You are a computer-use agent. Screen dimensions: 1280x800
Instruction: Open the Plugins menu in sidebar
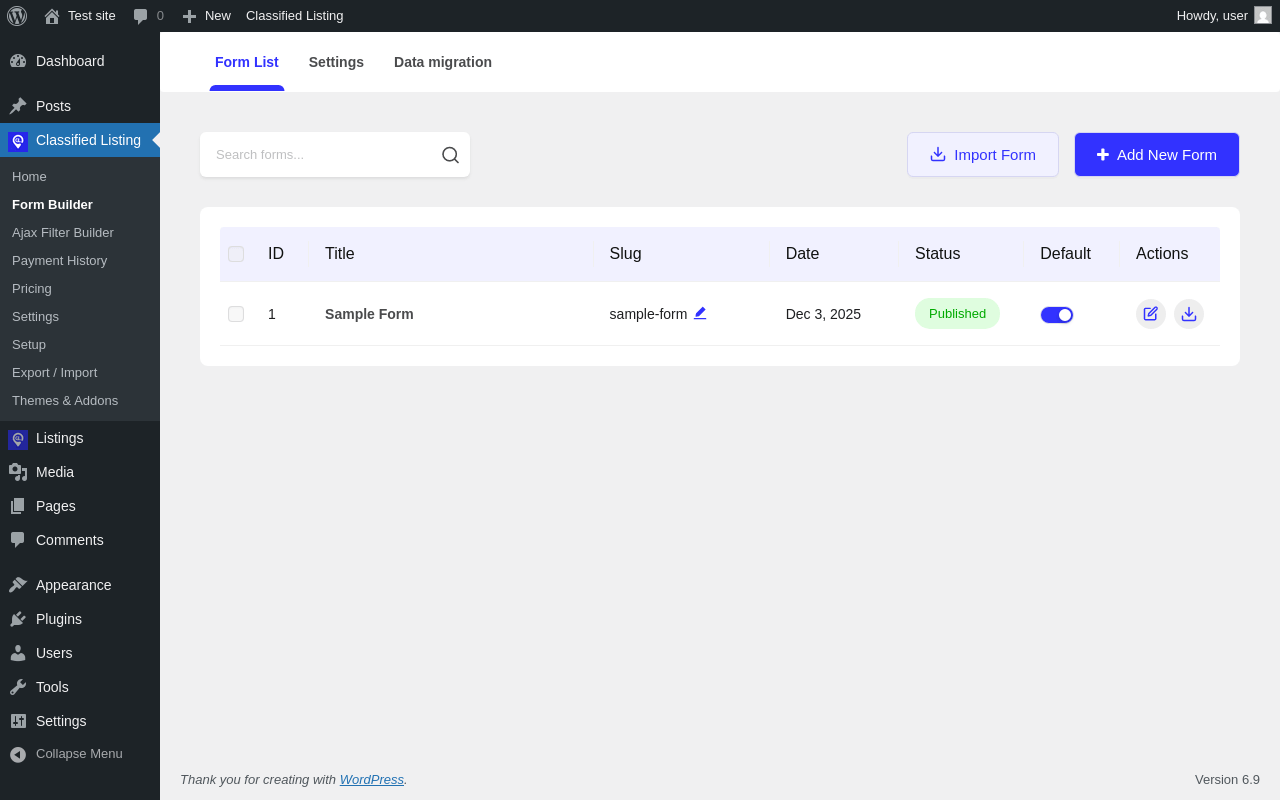pyautogui.click(x=59, y=619)
